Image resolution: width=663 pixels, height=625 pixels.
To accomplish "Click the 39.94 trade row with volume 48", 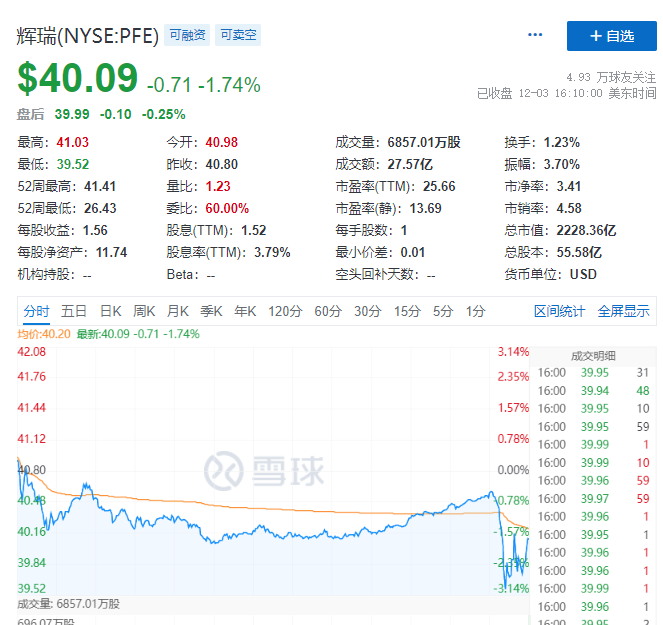I will click(593, 390).
